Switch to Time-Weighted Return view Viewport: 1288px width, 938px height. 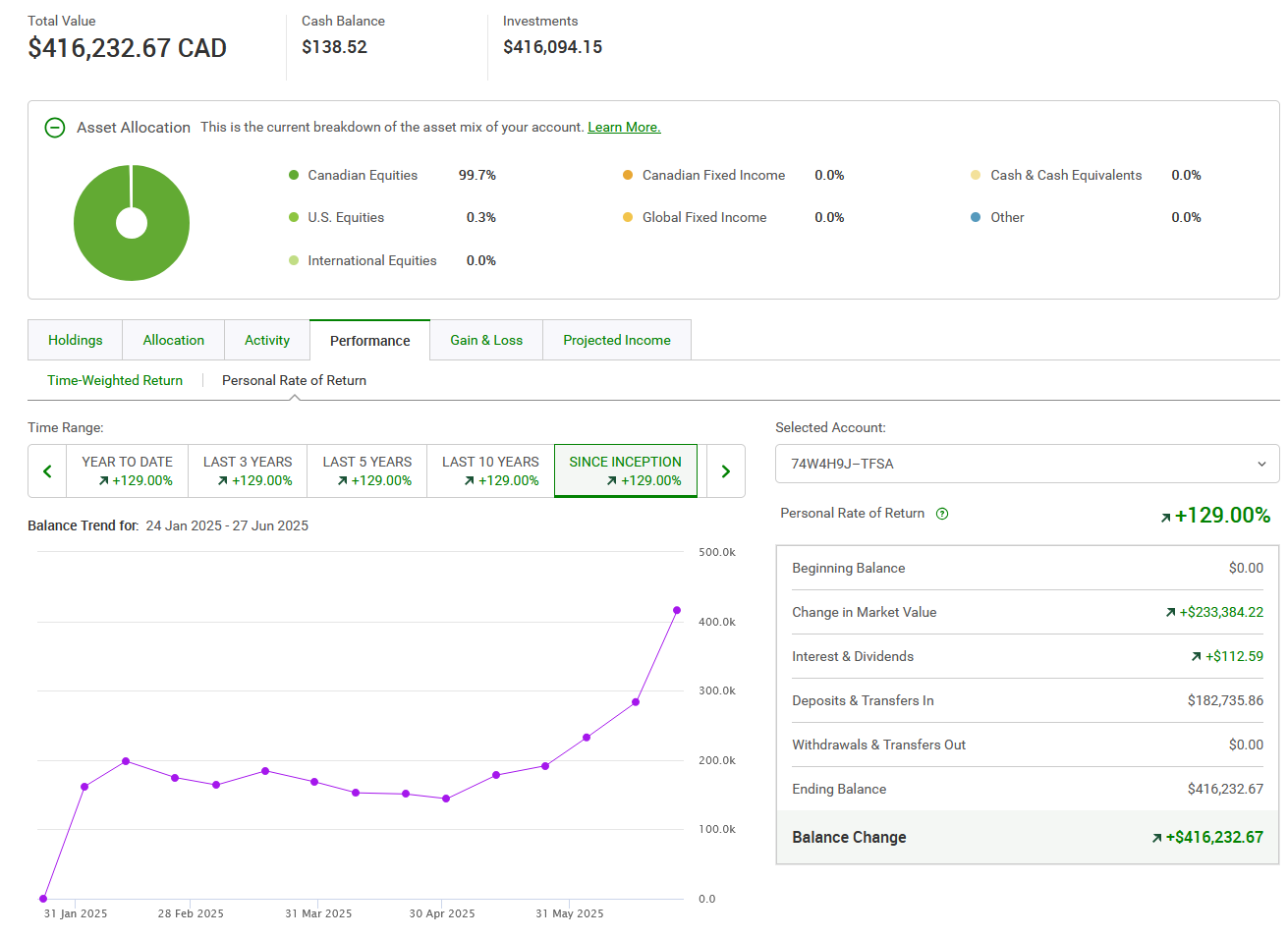(115, 380)
